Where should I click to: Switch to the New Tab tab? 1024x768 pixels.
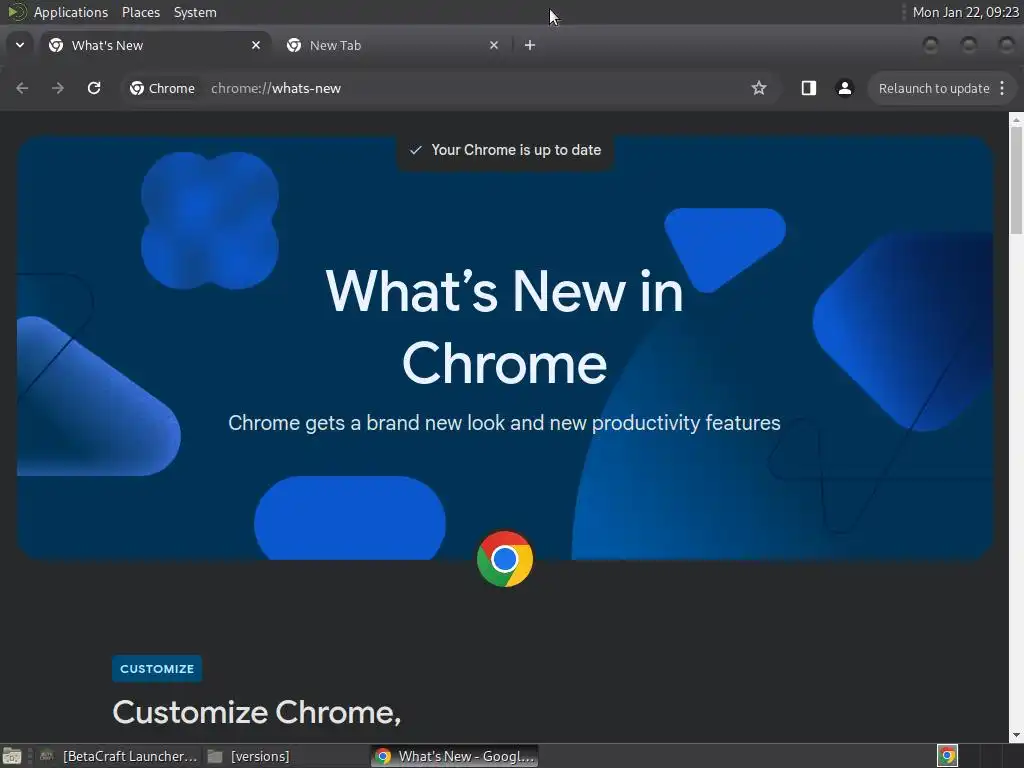coord(393,45)
